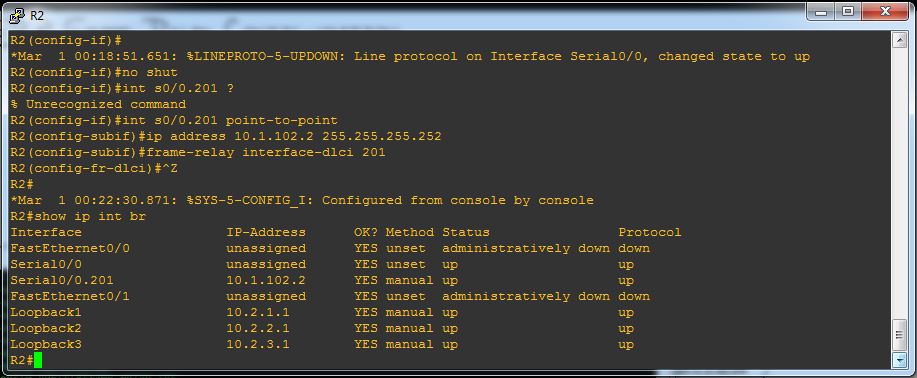Click the scrollbar down arrow

point(899,360)
